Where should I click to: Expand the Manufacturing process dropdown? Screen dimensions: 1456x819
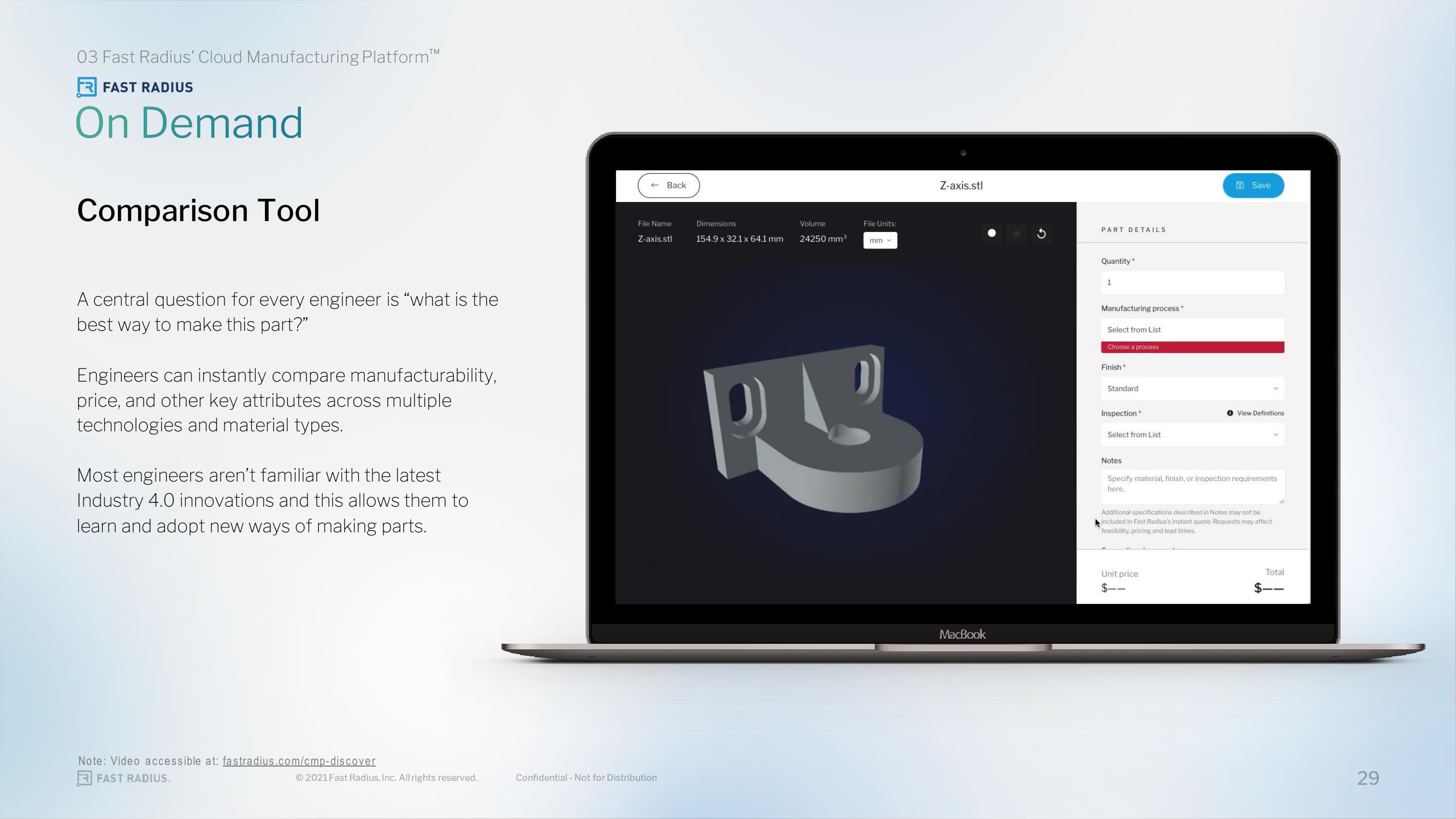1192,329
